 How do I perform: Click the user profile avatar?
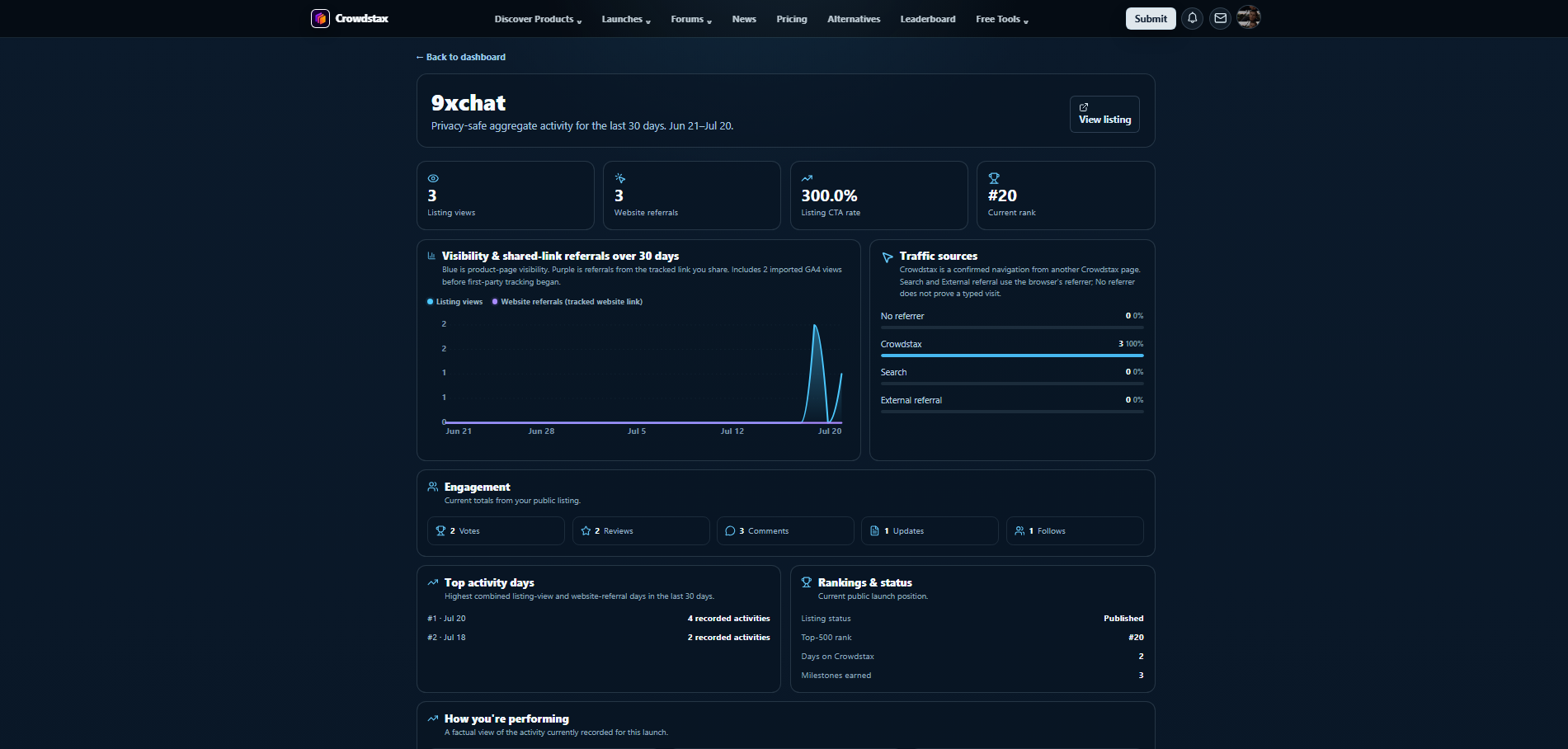(x=1249, y=17)
